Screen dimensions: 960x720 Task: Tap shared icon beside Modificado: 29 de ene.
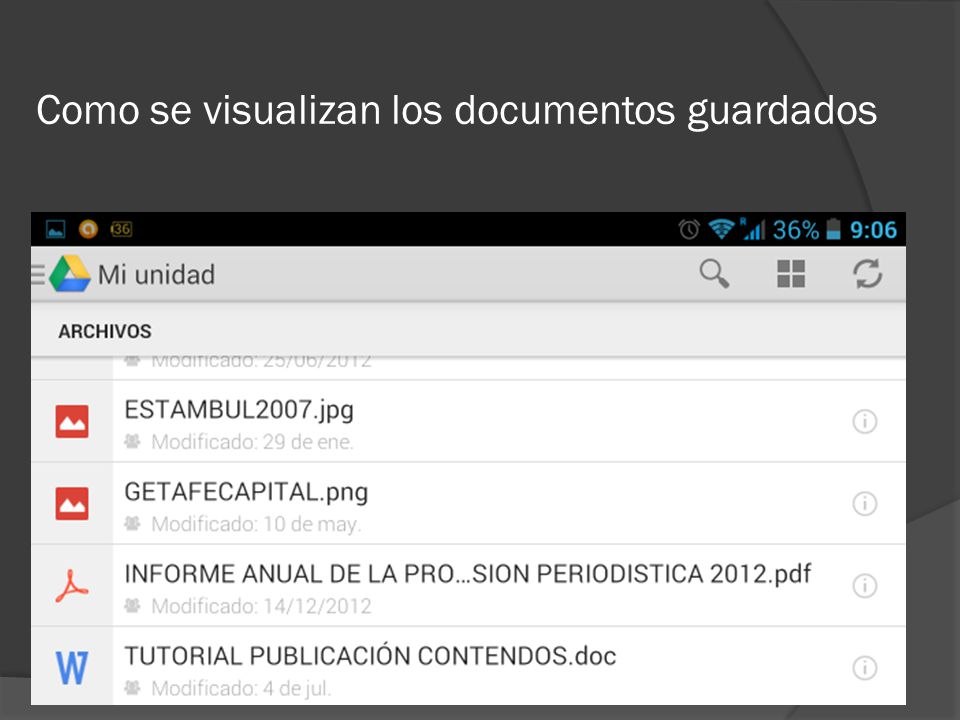point(132,441)
